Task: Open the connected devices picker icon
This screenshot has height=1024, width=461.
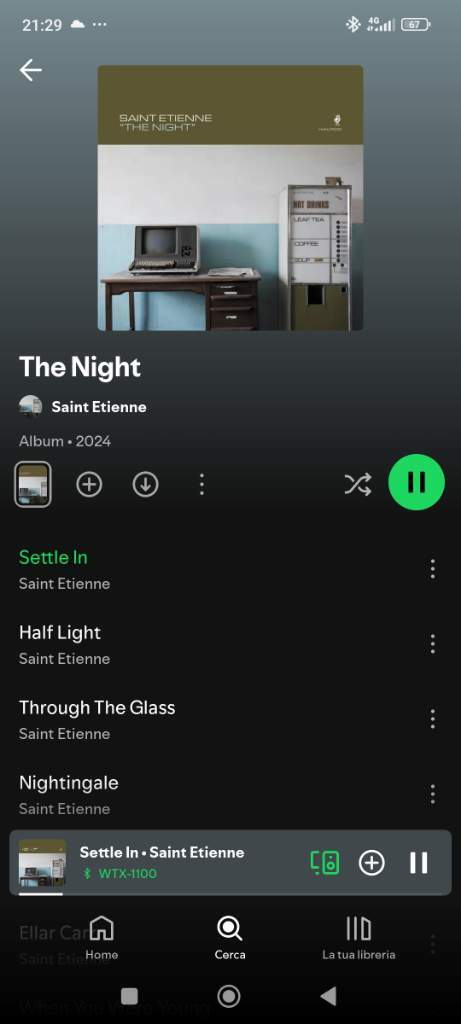Action: (x=325, y=863)
